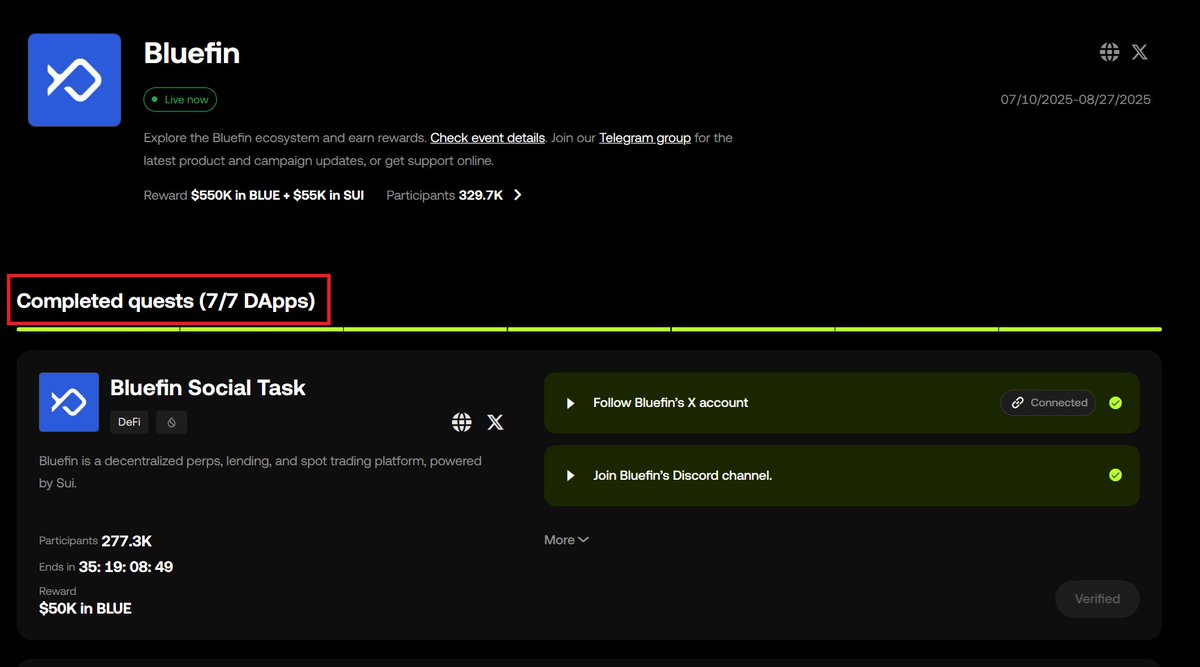Click green checkmark on Follow X account task
Screen dimensions: 1200x667
pyautogui.click(x=1115, y=403)
